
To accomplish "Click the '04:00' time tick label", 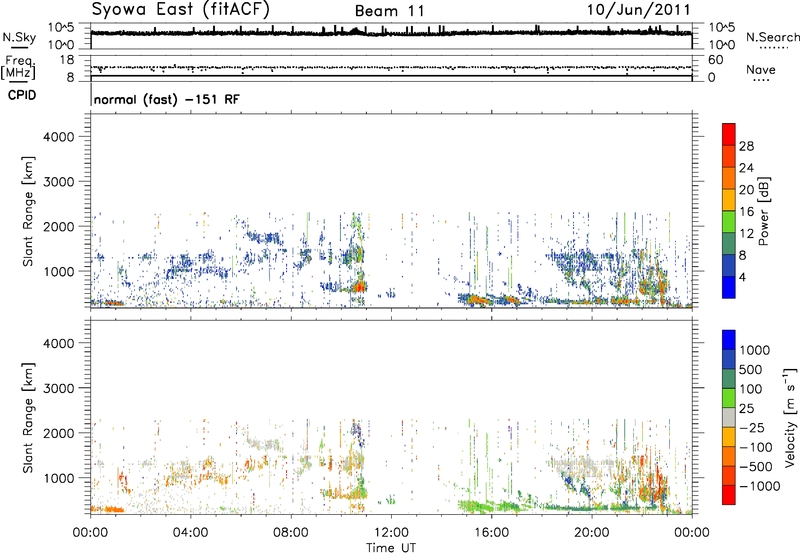I will [190, 533].
